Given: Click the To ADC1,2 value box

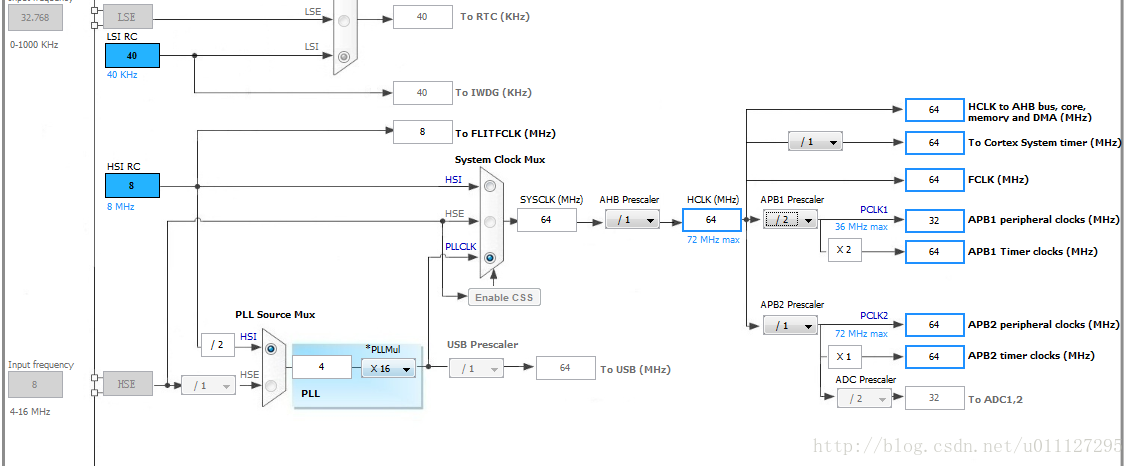Looking at the screenshot, I should click(934, 399).
